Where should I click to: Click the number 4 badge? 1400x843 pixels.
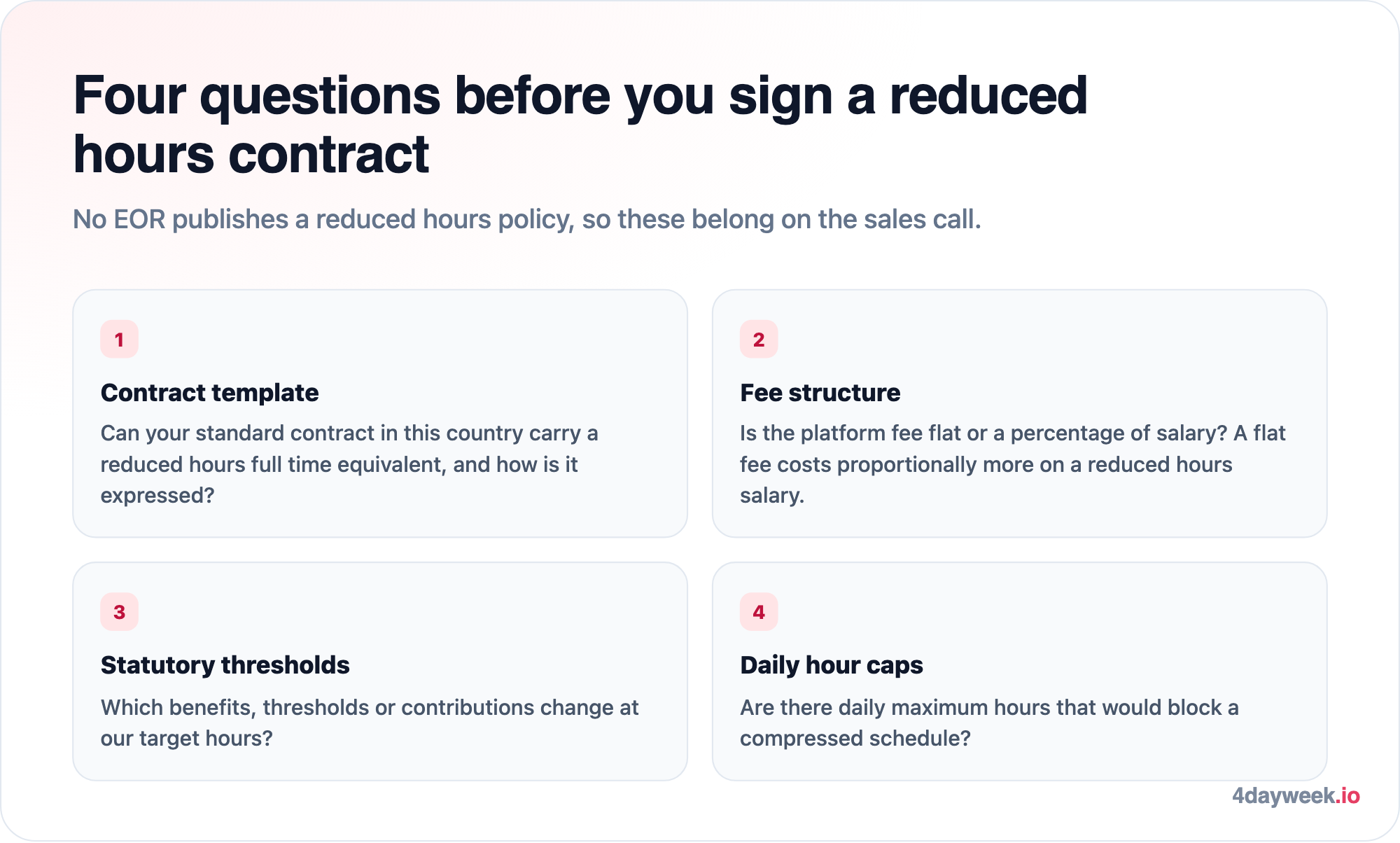pyautogui.click(x=759, y=612)
